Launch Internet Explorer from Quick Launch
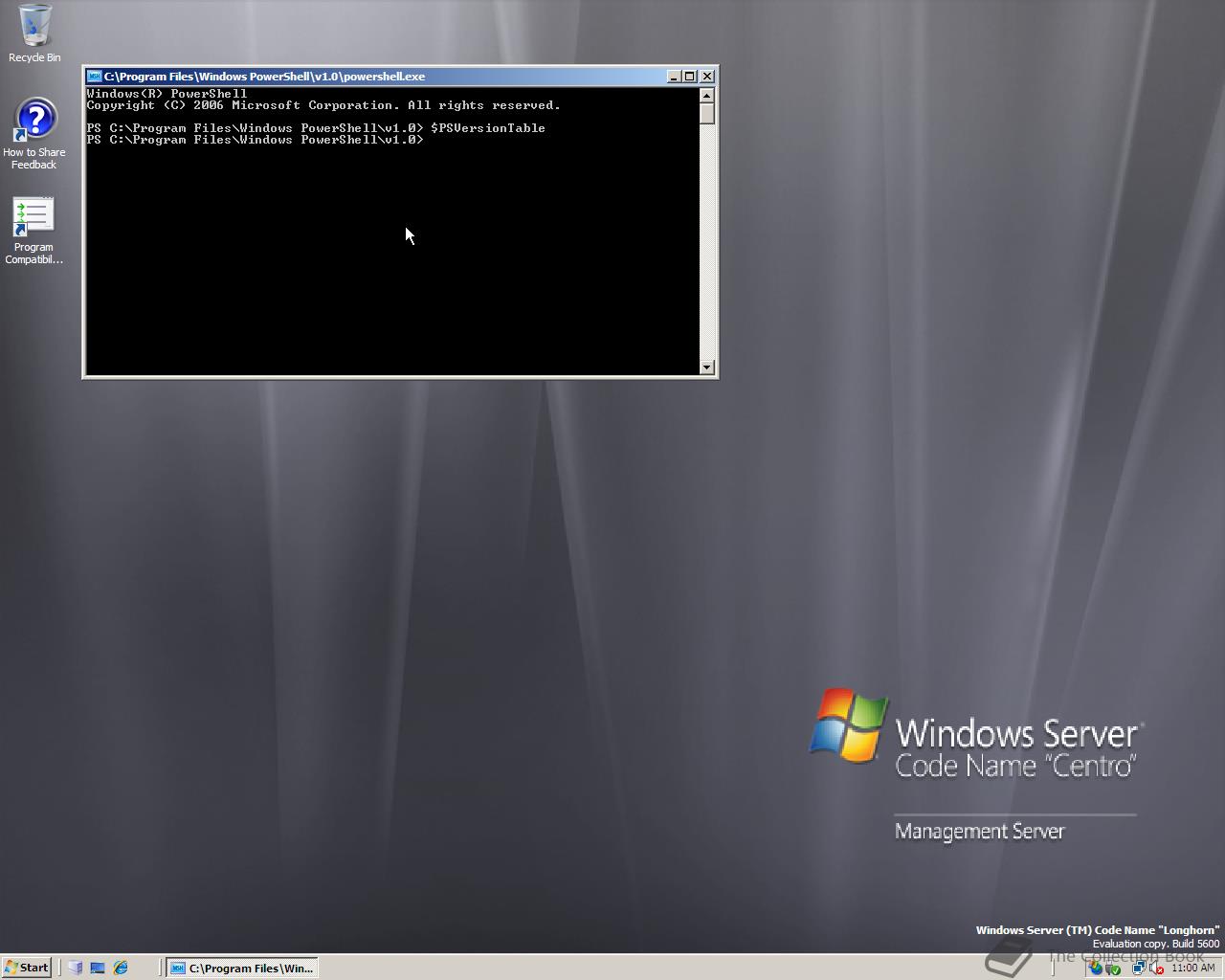The image size is (1225, 980). tap(121, 968)
